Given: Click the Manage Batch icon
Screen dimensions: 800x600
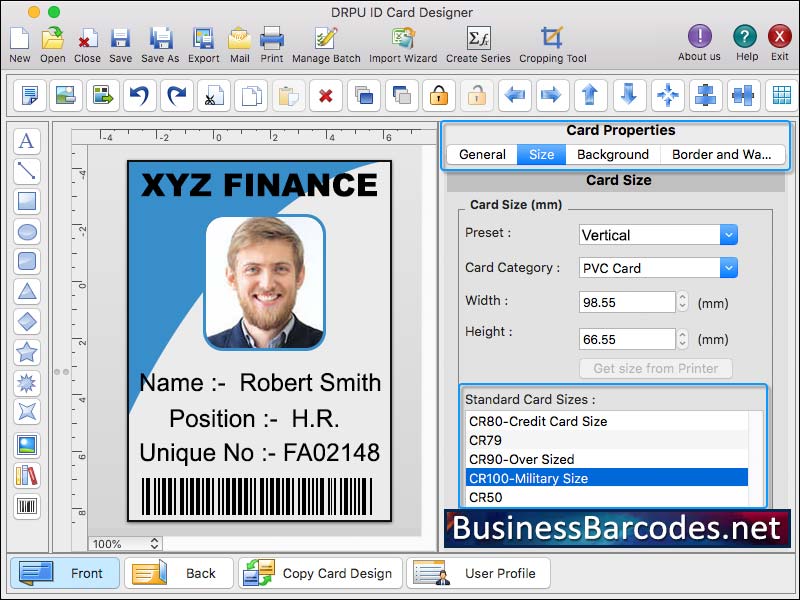Looking at the screenshot, I should pos(326,40).
